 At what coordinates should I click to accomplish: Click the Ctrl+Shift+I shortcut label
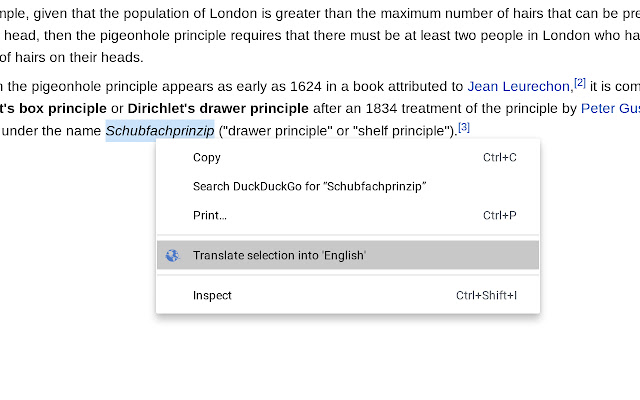pos(486,295)
